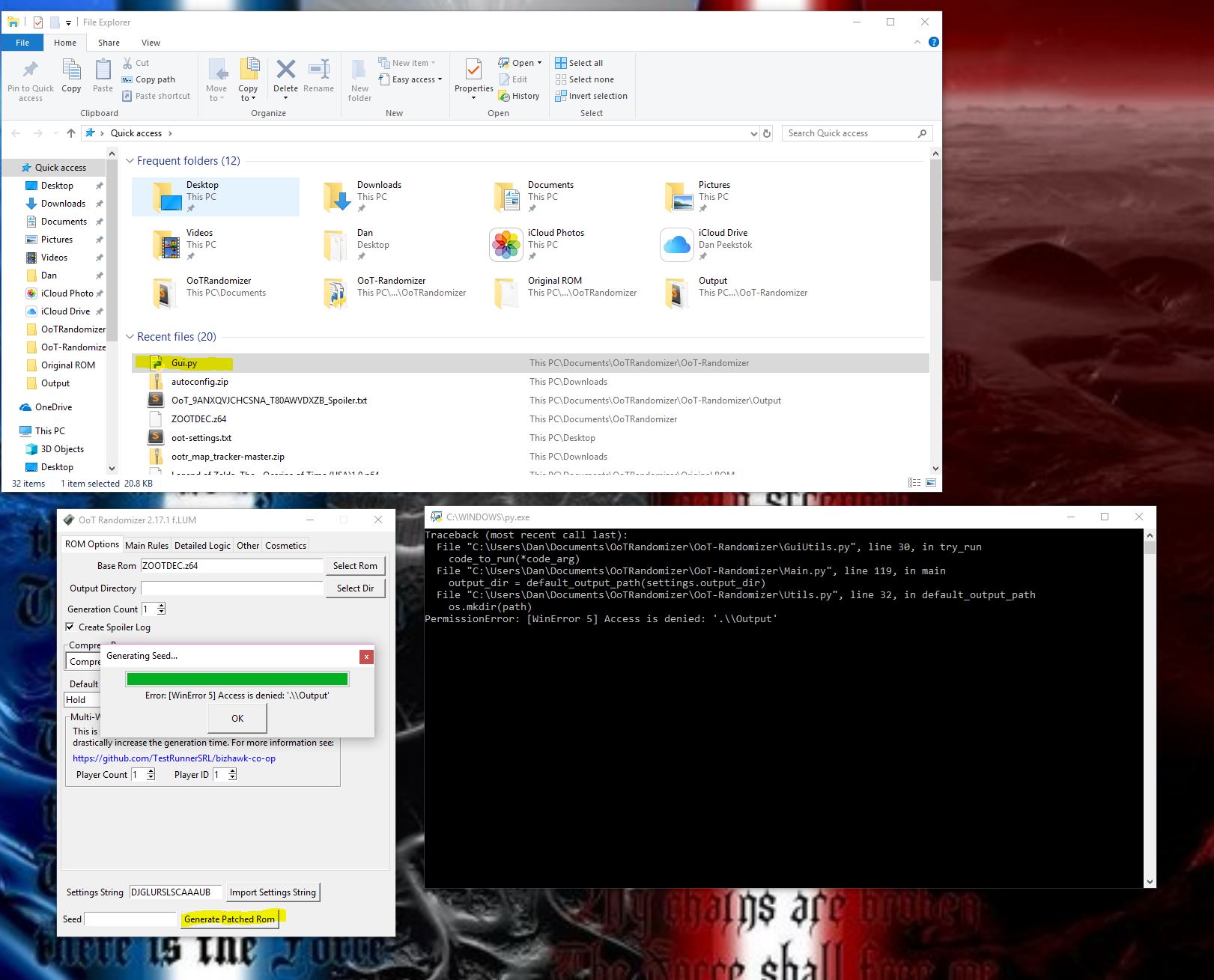This screenshot has height=980, width=1214.
Task: Click the Invert selection icon
Action: pos(592,95)
